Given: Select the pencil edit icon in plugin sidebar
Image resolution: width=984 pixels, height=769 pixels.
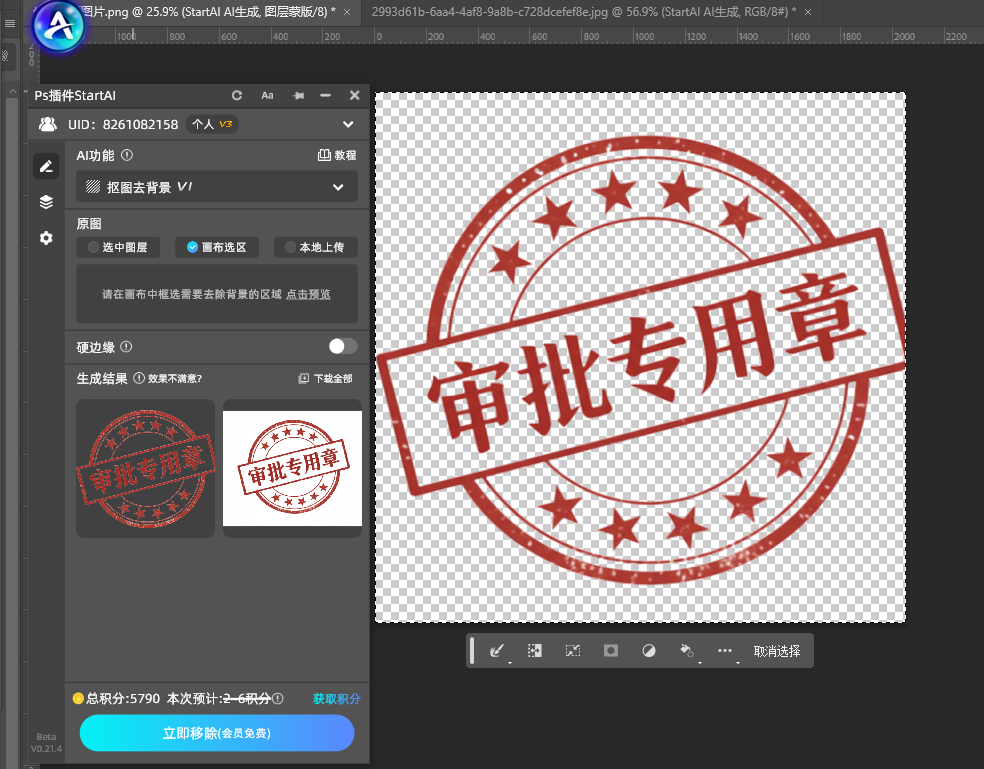Looking at the screenshot, I should point(46,166).
